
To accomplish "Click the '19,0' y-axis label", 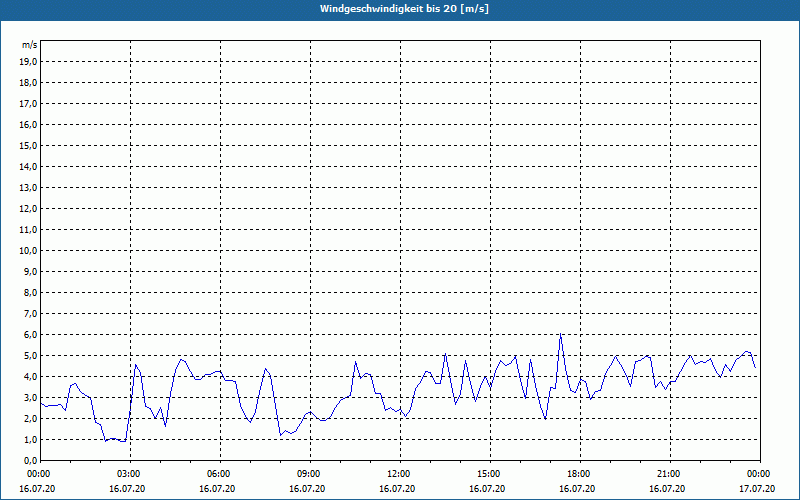I will pos(29,62).
